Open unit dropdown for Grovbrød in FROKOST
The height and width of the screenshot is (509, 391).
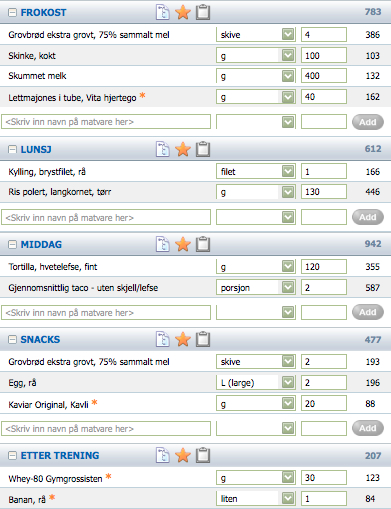click(288, 34)
